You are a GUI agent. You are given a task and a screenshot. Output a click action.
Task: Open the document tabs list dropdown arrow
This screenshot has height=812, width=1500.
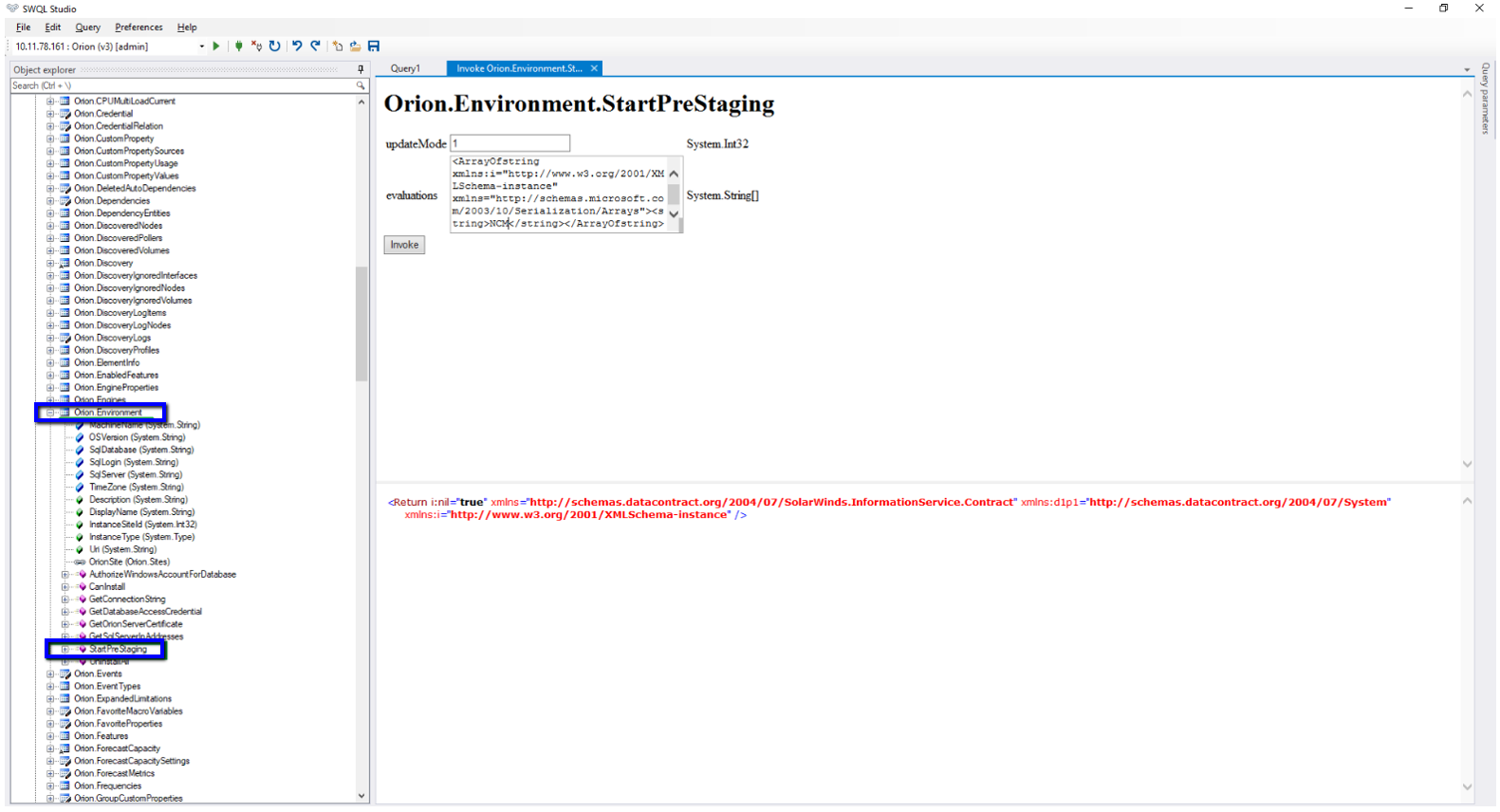pos(1467,69)
